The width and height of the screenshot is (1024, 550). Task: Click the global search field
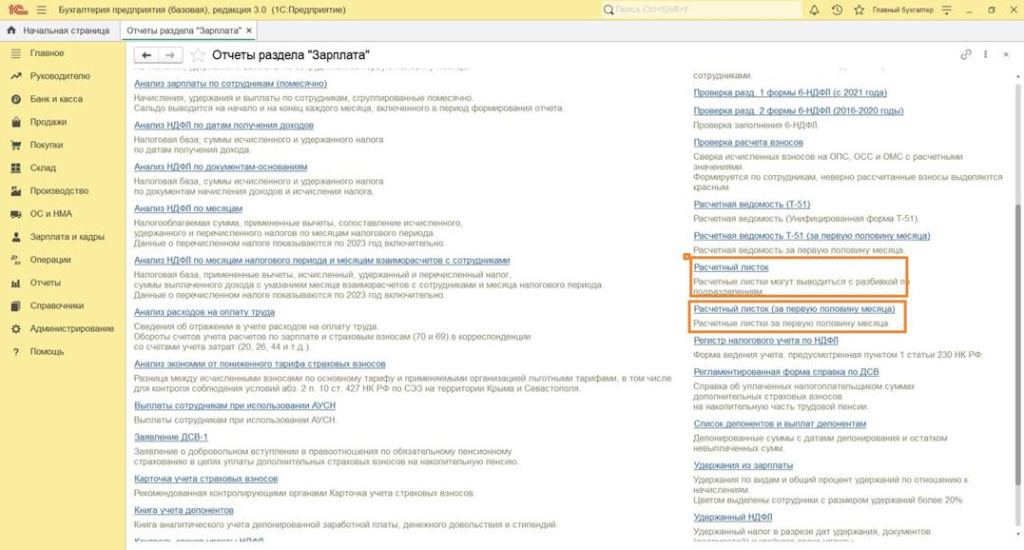pyautogui.click(x=700, y=9)
